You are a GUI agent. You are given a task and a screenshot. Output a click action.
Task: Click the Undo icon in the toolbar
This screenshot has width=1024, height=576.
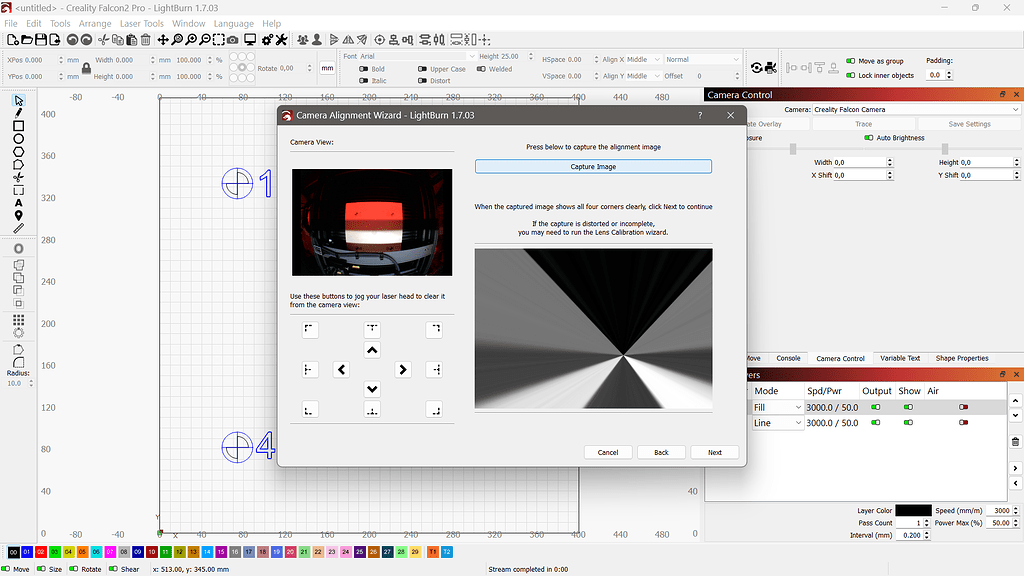(x=73, y=40)
